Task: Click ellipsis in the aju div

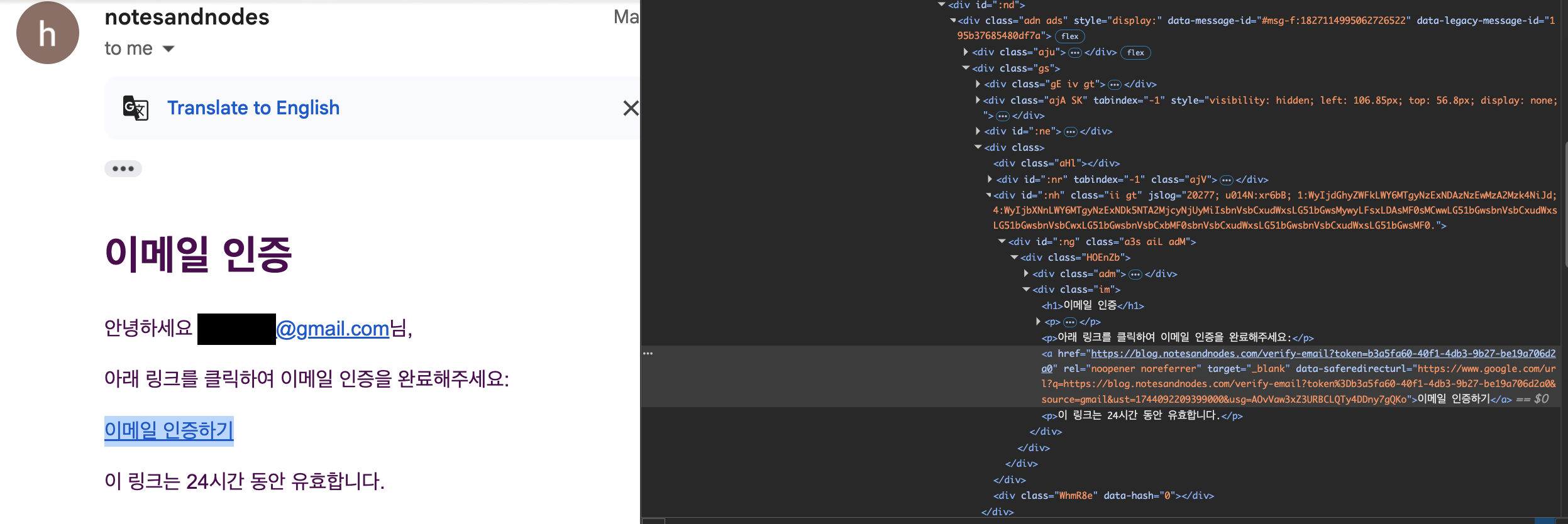Action: pos(1075,53)
